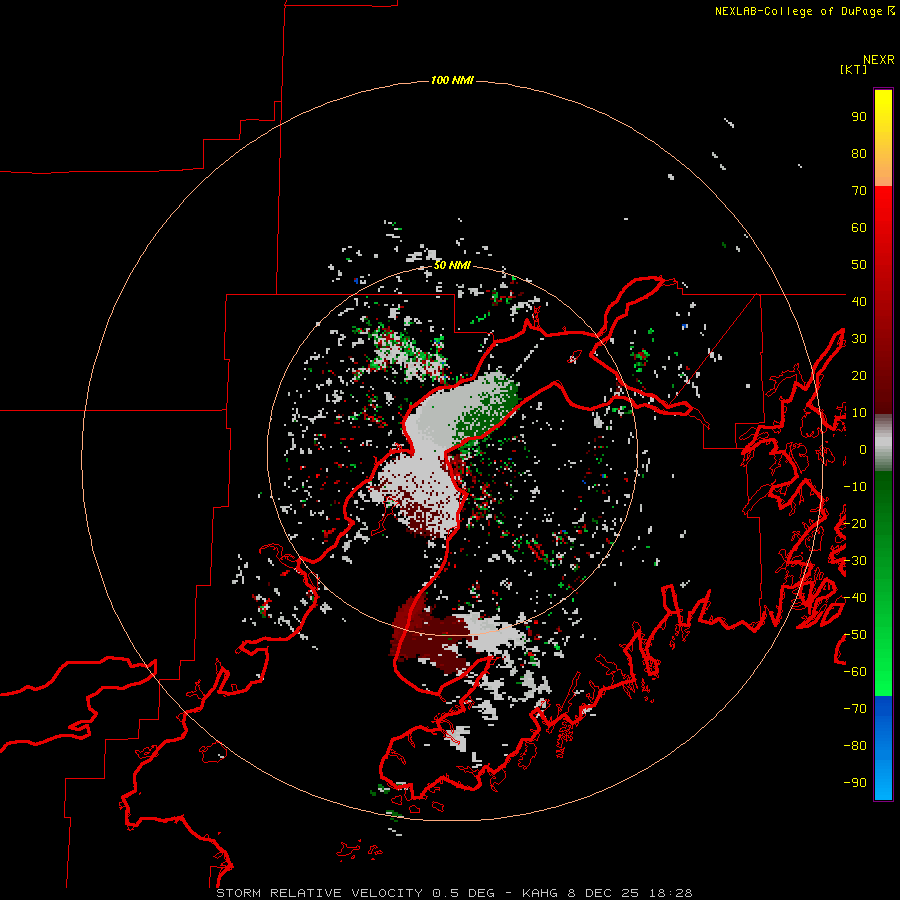The width and height of the screenshot is (900, 900).
Task: Click the 10 value on velocity scale
Action: click(859, 413)
